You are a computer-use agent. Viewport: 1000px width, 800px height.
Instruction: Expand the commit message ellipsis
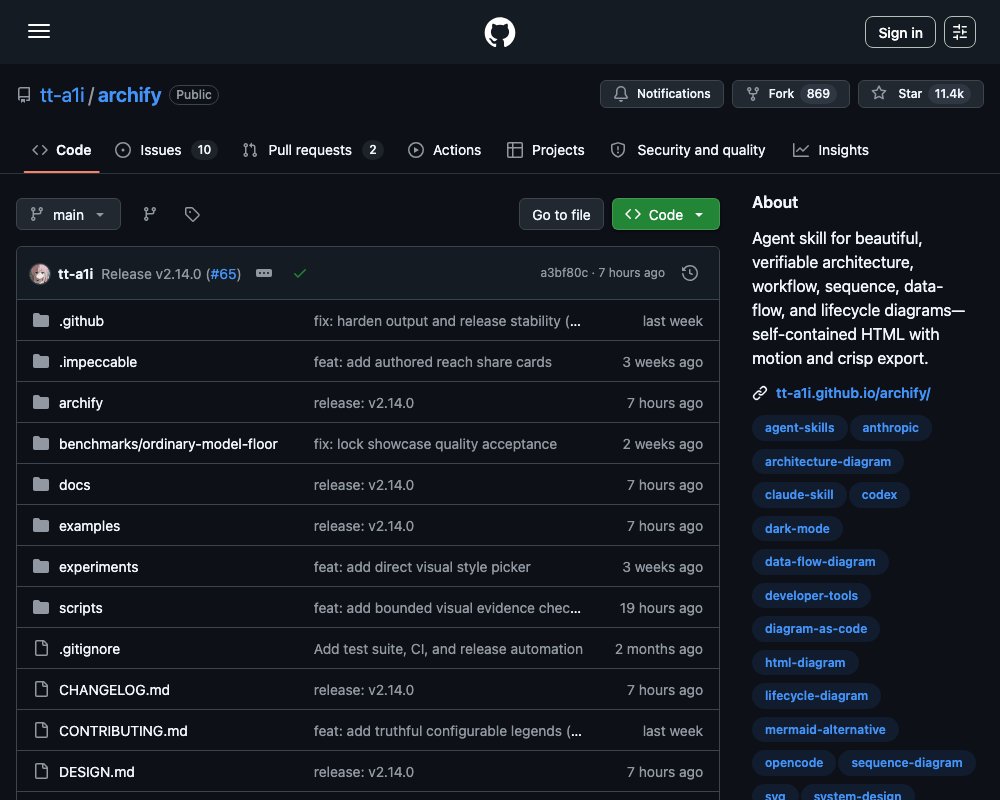pyautogui.click(x=264, y=273)
